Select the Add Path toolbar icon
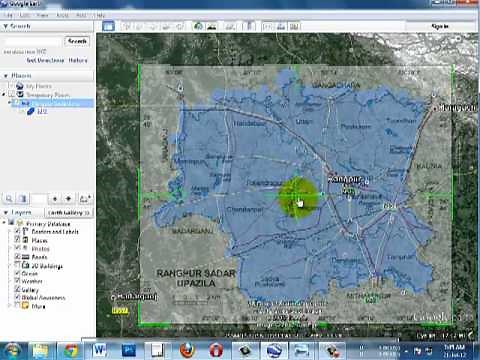Image resolution: width=480 pixels, height=360 pixels. (x=152, y=26)
